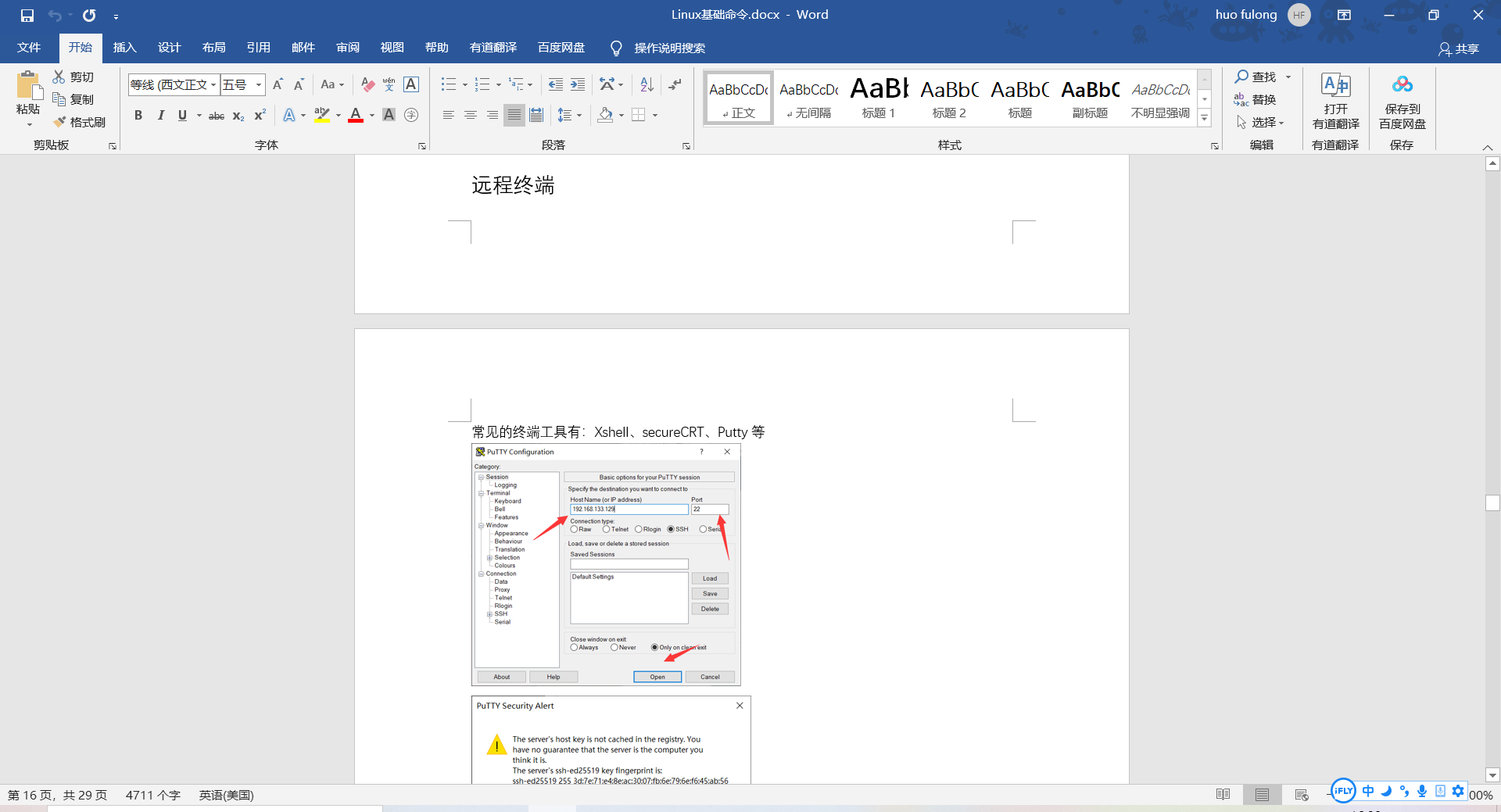Viewport: 1501px width, 812px height.
Task: Click the 共享 (Share) button
Action: [1459, 48]
